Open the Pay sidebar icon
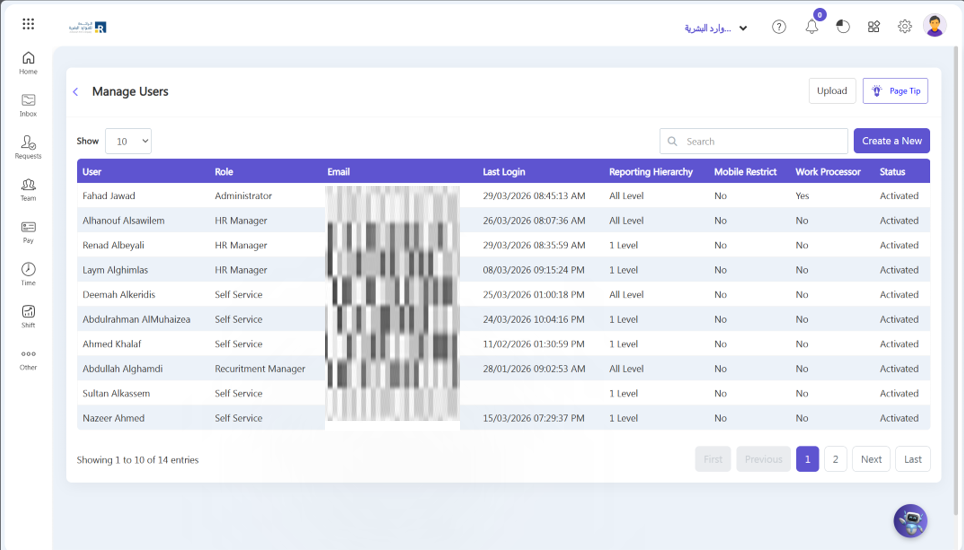 (x=28, y=232)
